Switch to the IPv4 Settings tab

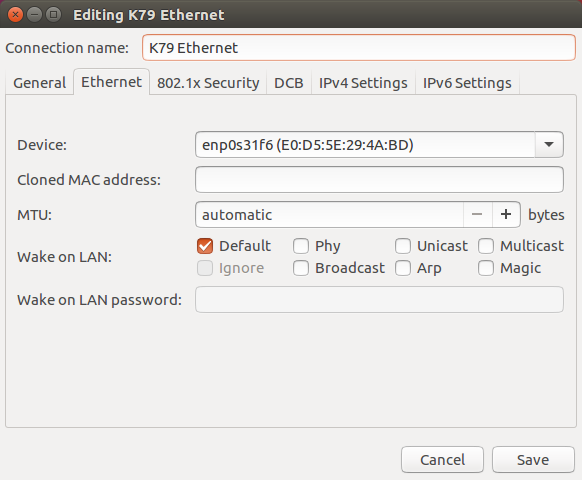pos(363,83)
